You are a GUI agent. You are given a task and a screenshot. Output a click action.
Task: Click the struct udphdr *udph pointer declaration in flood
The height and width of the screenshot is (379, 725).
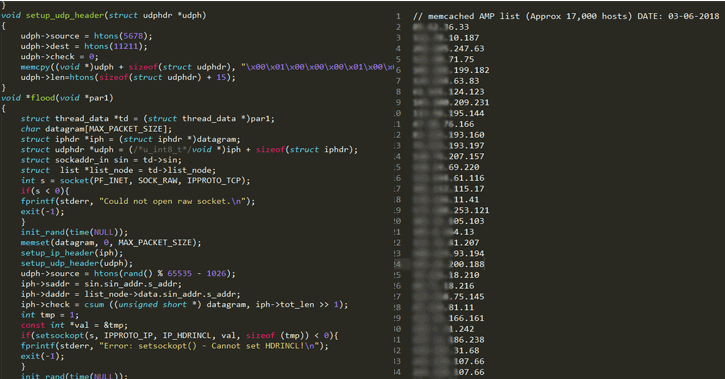[189, 149]
